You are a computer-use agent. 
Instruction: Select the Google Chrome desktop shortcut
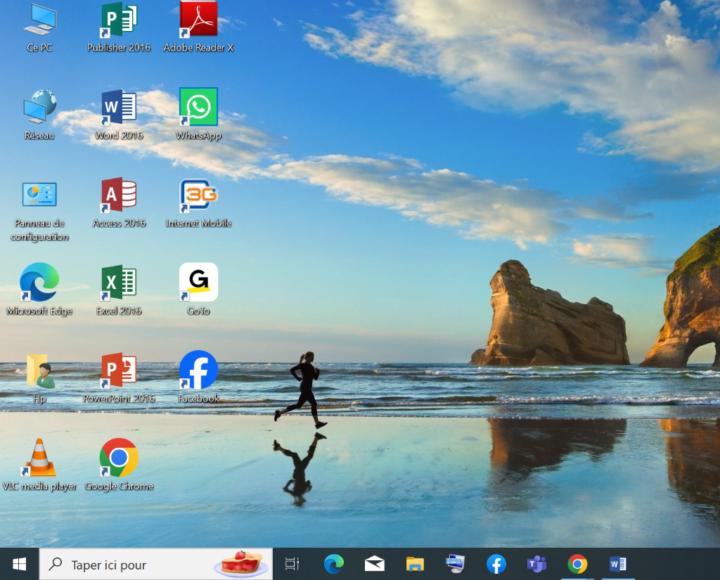pos(118,459)
